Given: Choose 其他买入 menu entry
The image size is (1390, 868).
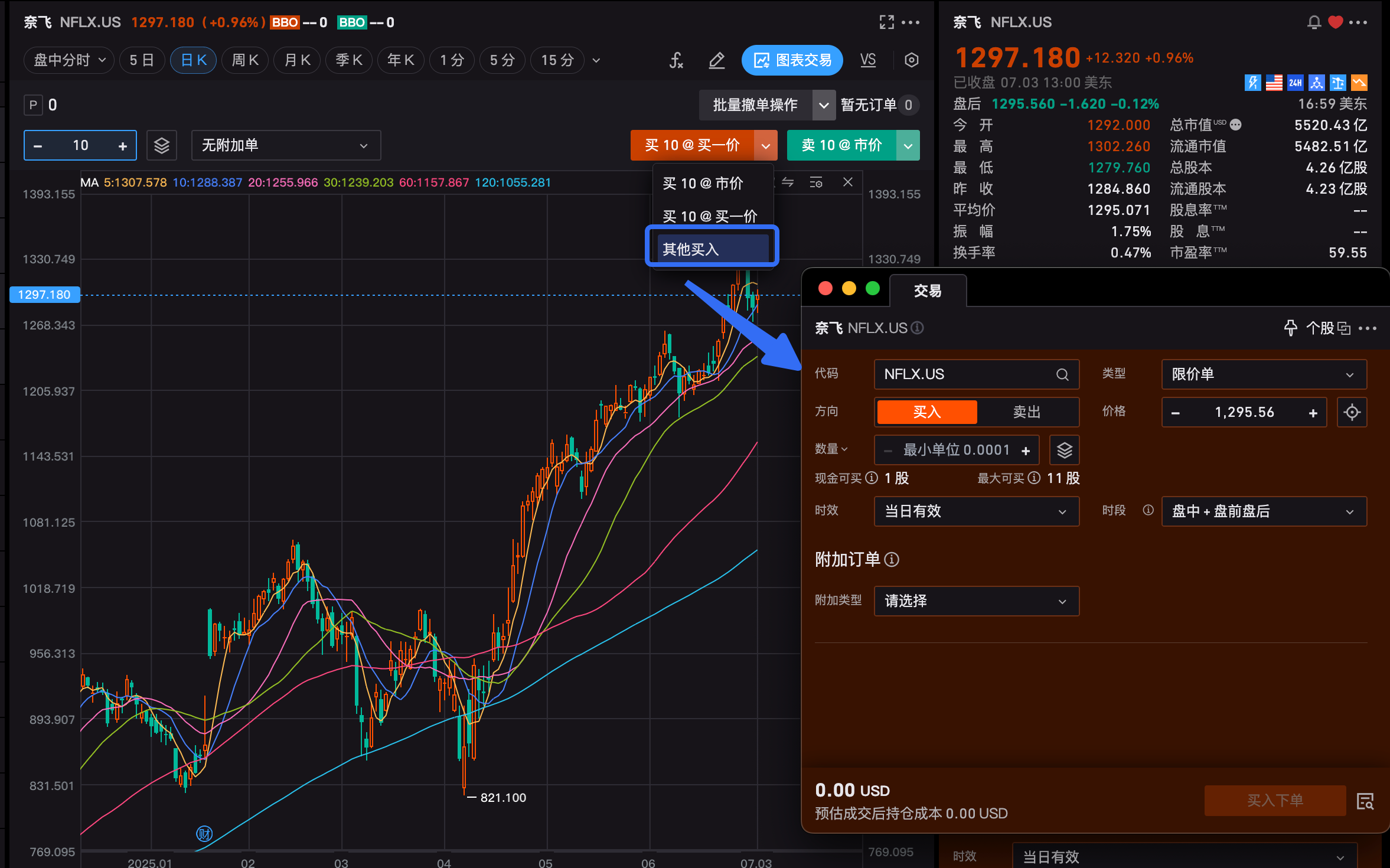Looking at the screenshot, I should pos(713,249).
